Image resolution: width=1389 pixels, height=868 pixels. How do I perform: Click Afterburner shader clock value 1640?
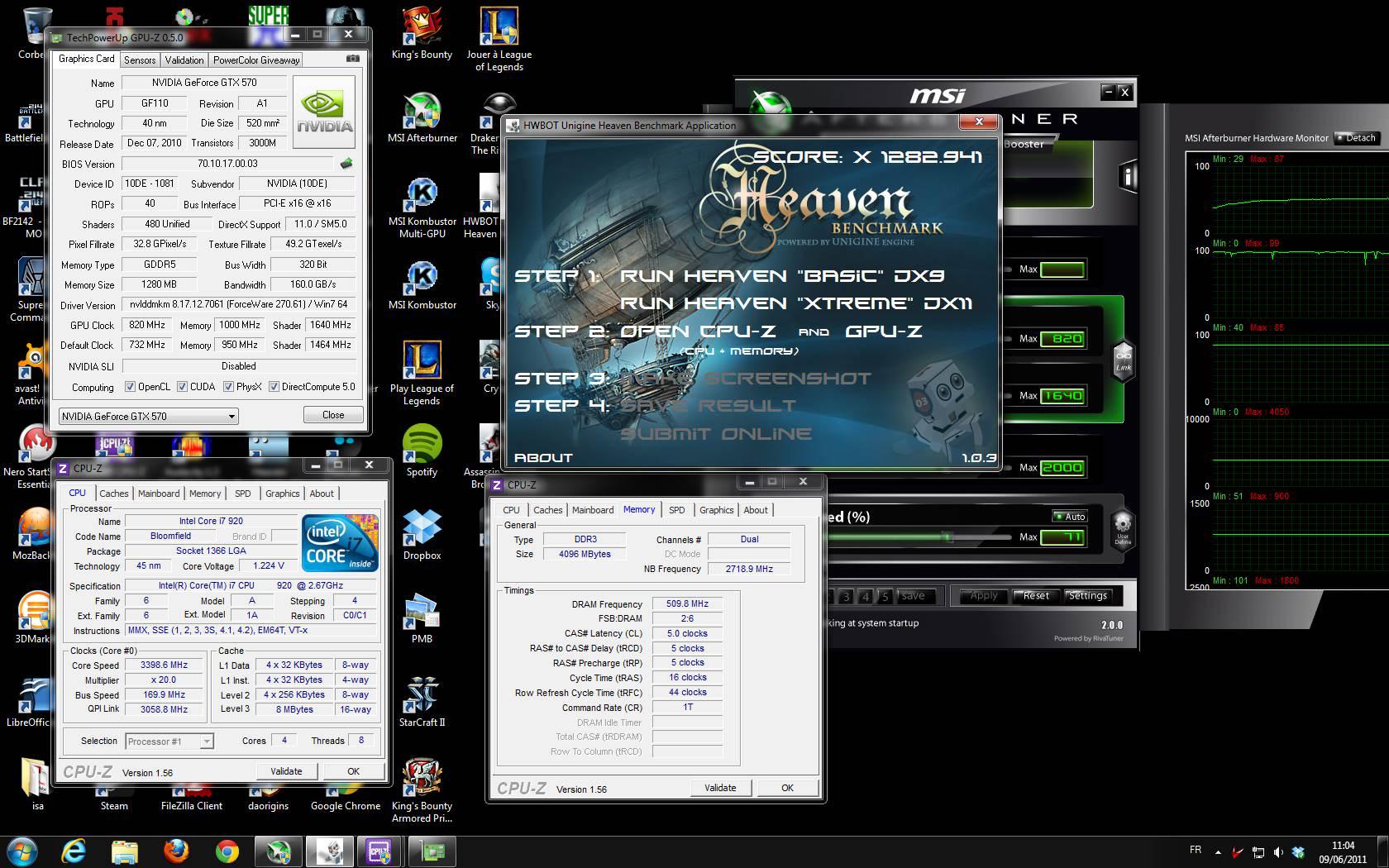1062,395
